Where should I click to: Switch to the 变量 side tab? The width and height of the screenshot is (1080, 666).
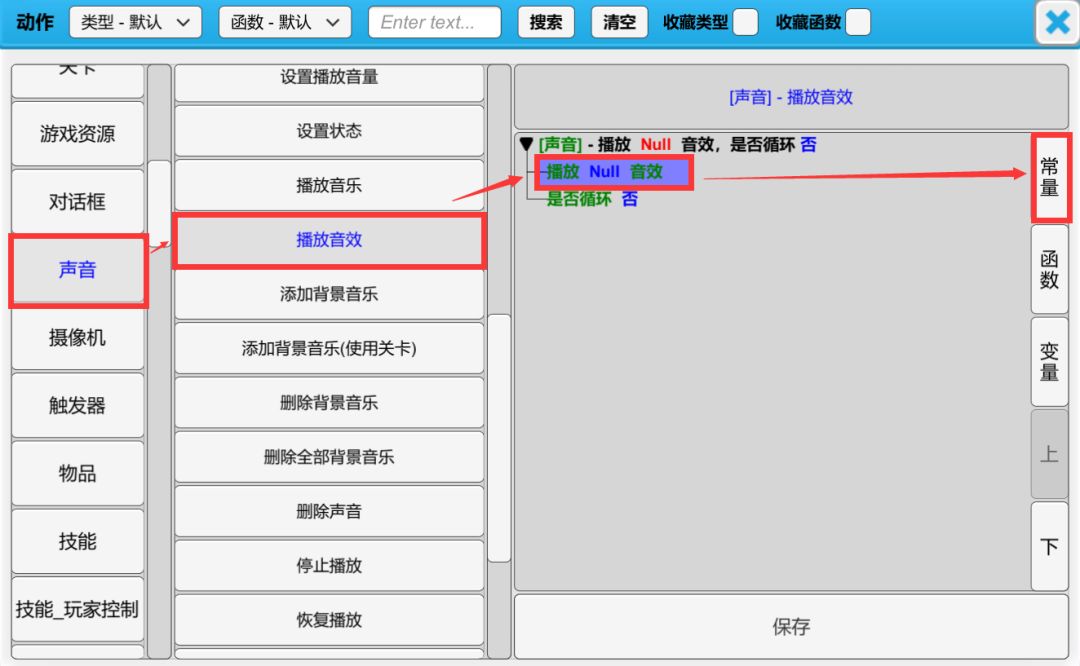pos(1049,361)
